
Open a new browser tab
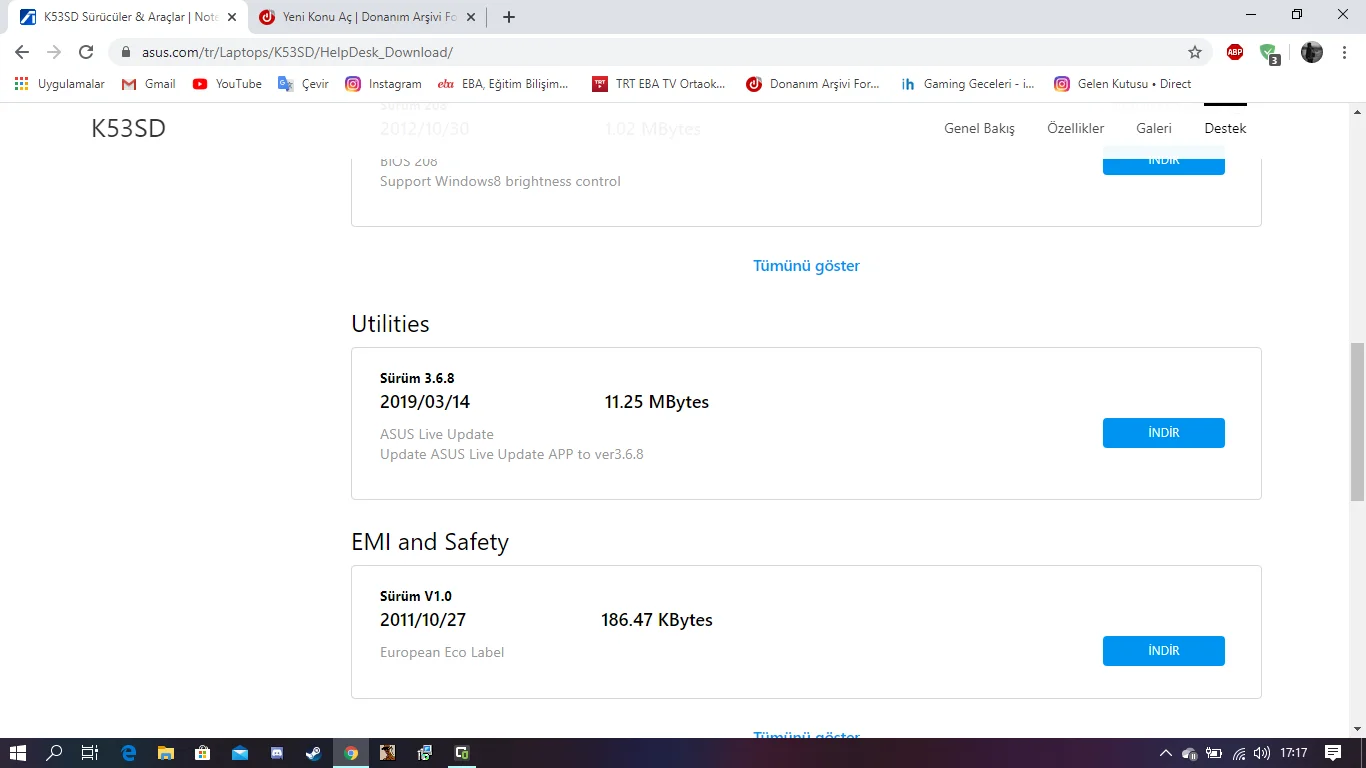[509, 17]
